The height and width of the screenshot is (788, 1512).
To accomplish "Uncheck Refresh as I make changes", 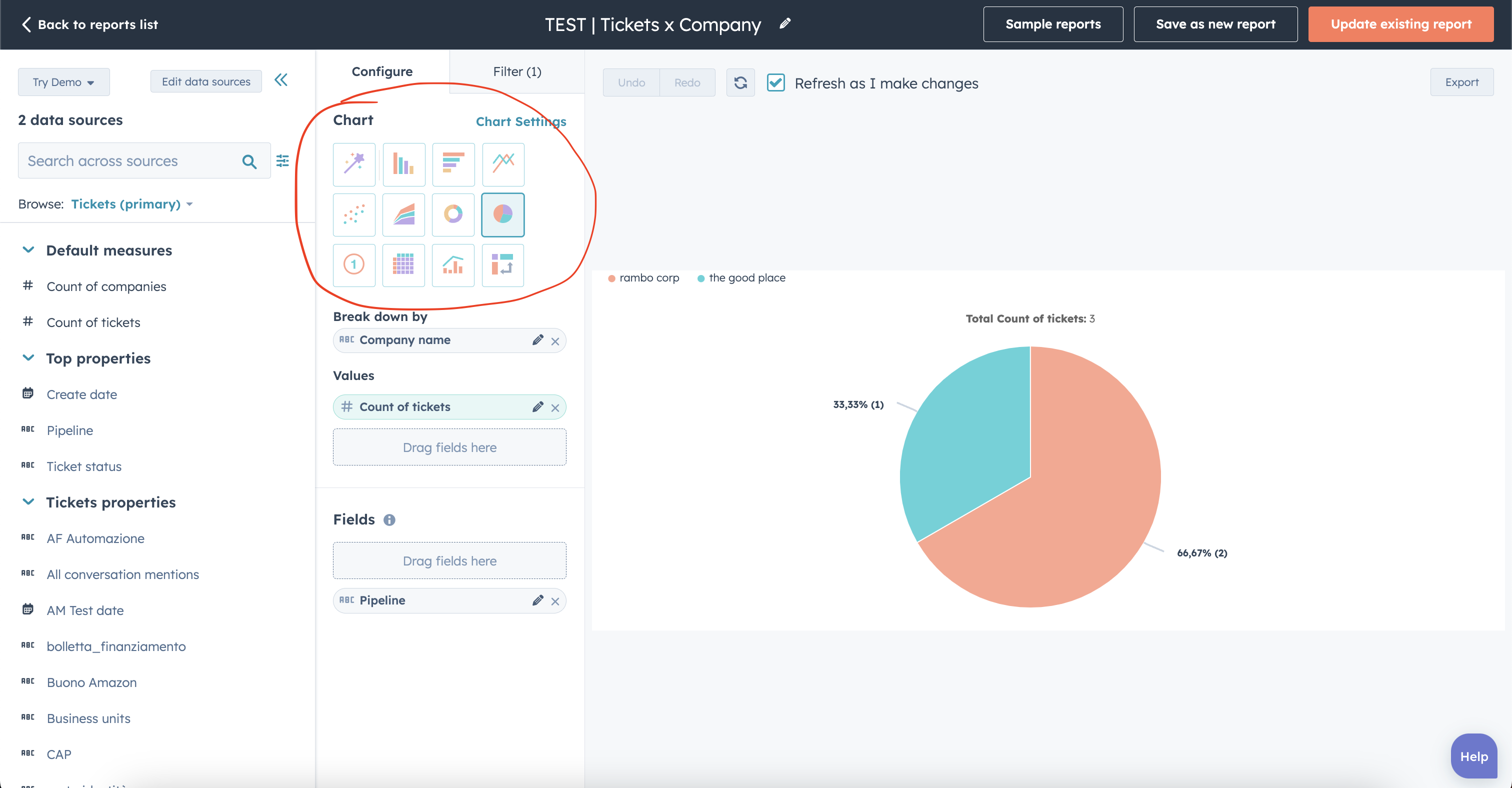I will 776,82.
